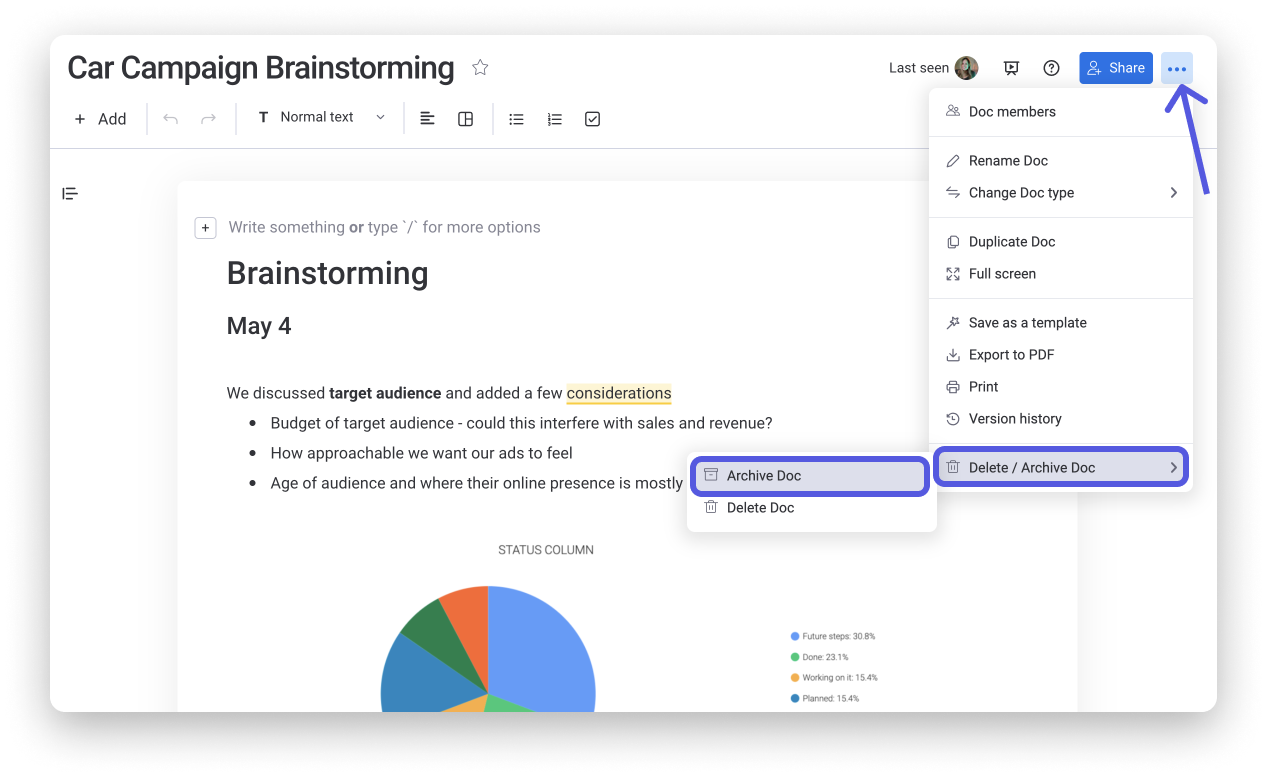Select Save as a template
Screen dimensions: 1267x777
pyautogui.click(x=1061, y=323)
